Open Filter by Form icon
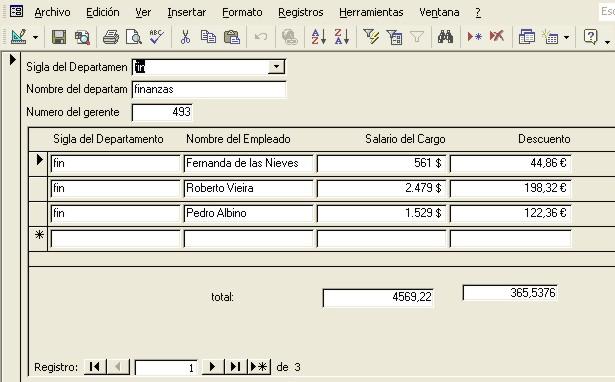Viewport: 615px width, 382px height. coord(394,37)
